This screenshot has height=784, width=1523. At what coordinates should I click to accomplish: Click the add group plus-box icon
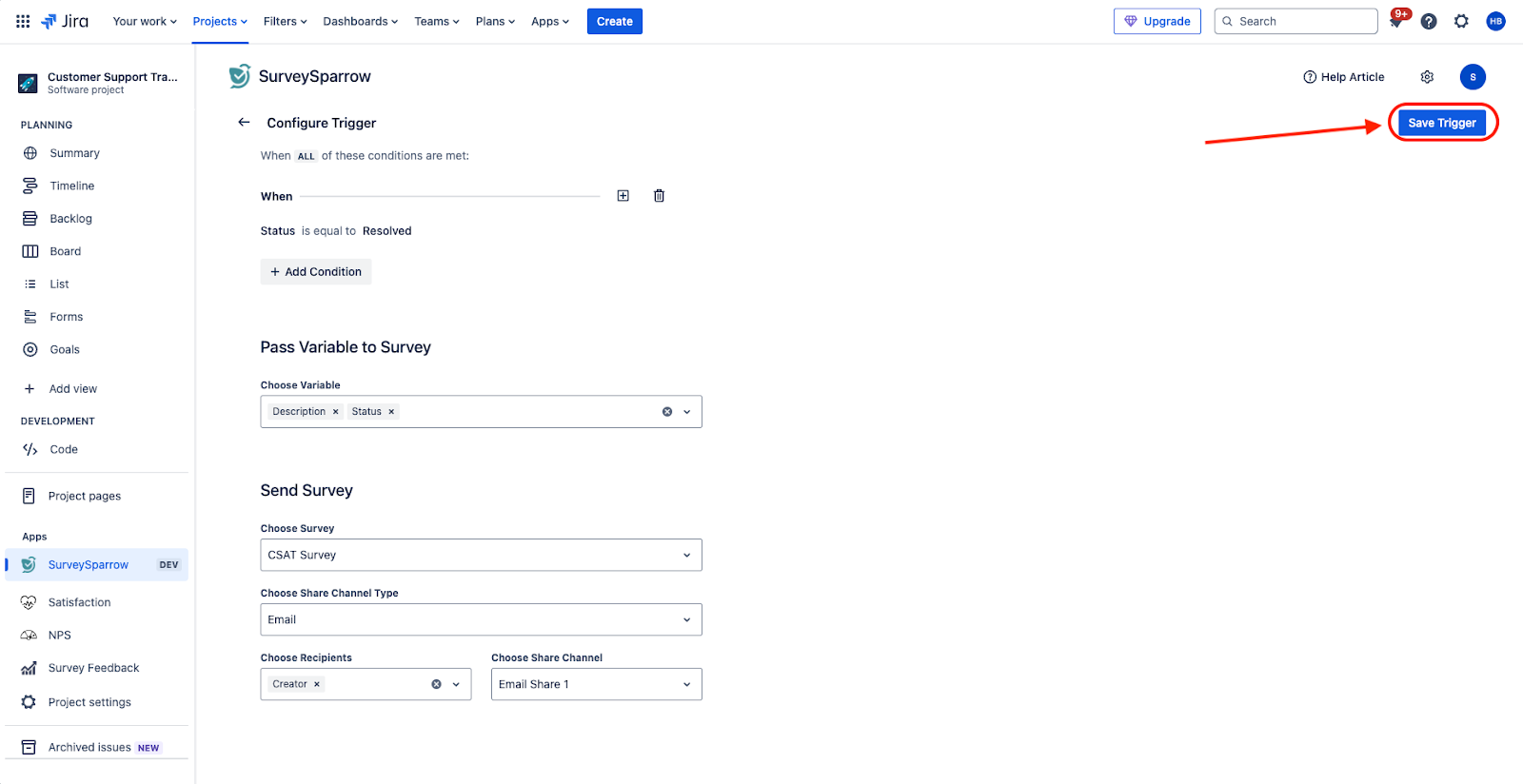[x=623, y=196]
